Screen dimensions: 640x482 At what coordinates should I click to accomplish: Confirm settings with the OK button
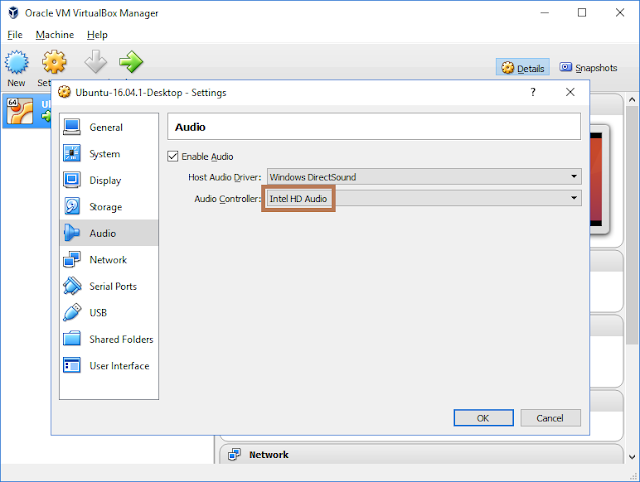tap(484, 418)
